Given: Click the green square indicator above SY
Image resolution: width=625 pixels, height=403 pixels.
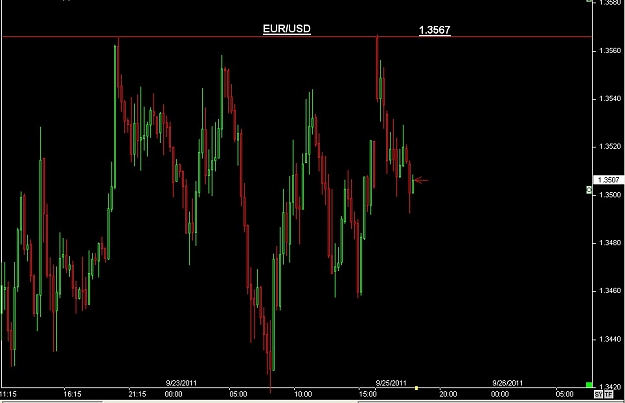Looking at the screenshot, I should pos(589,385).
